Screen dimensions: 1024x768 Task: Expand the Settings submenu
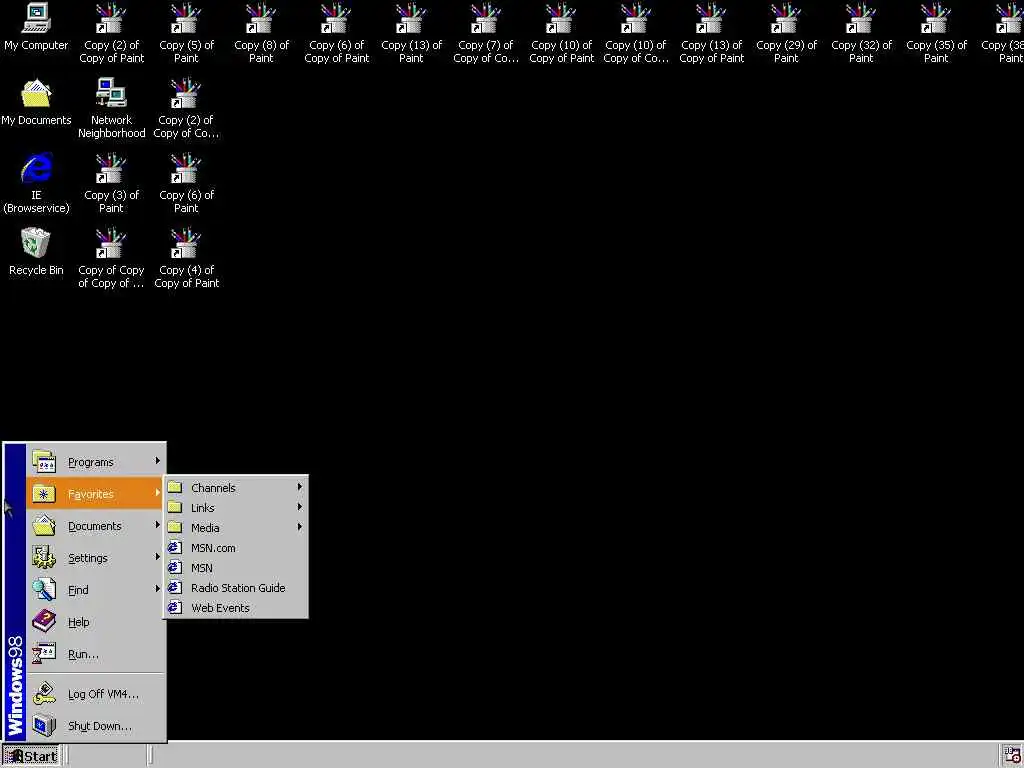[x=95, y=558]
